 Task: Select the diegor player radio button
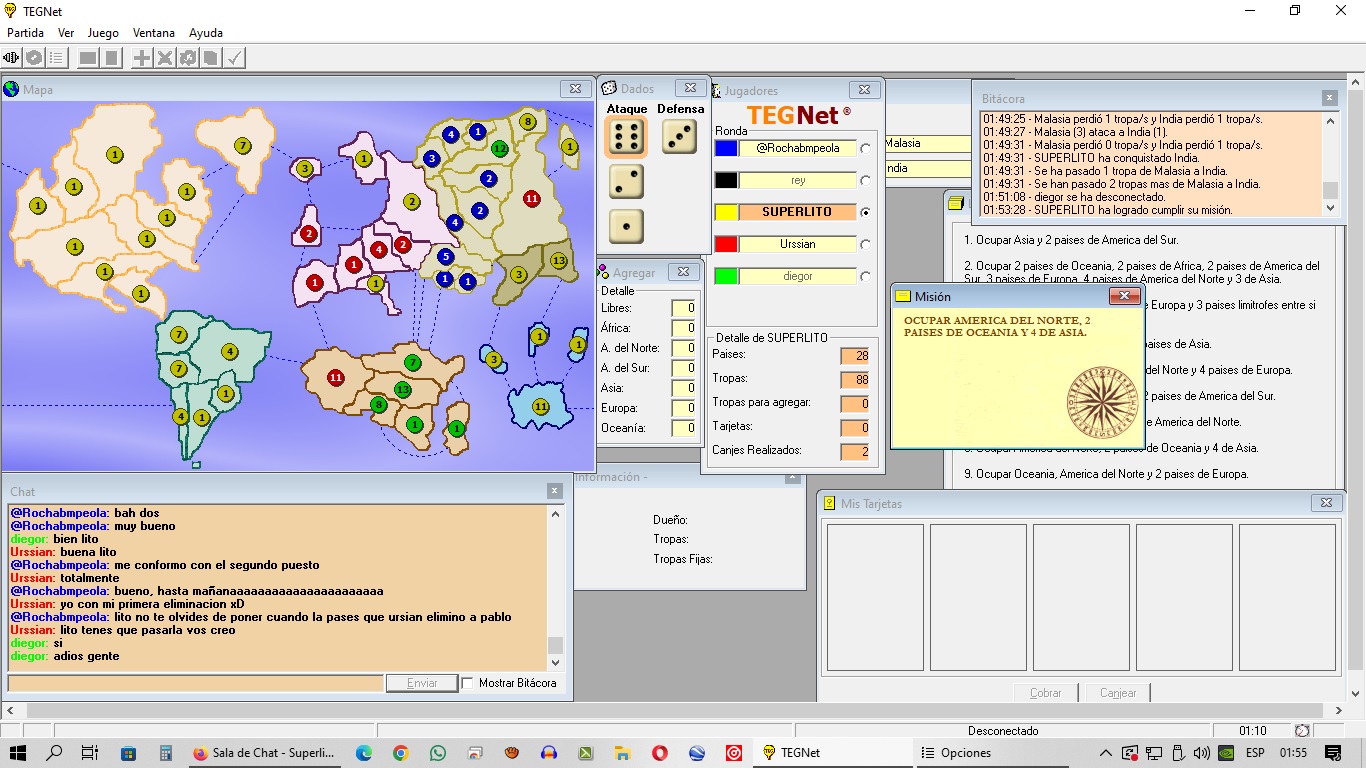click(865, 276)
